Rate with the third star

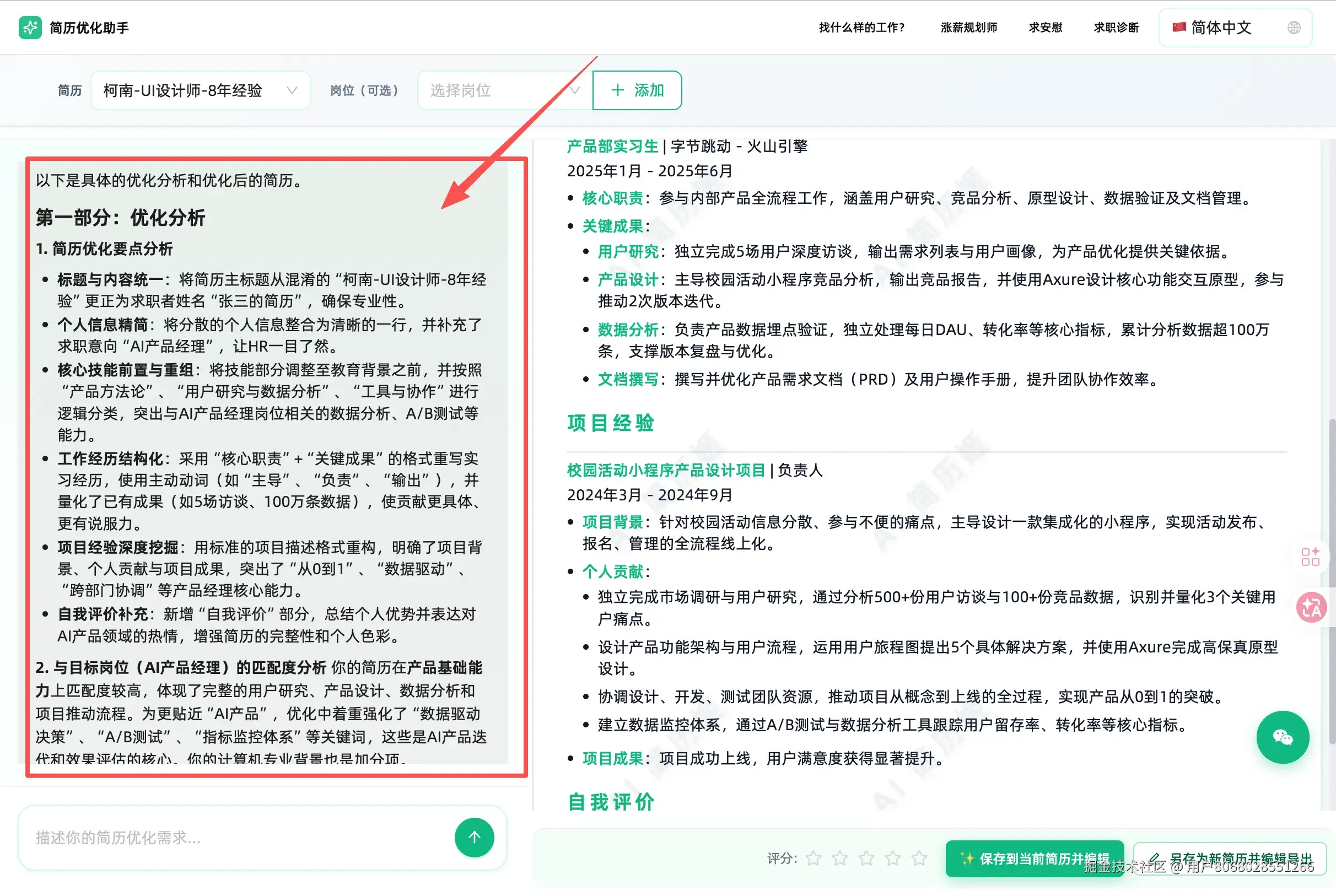(866, 859)
